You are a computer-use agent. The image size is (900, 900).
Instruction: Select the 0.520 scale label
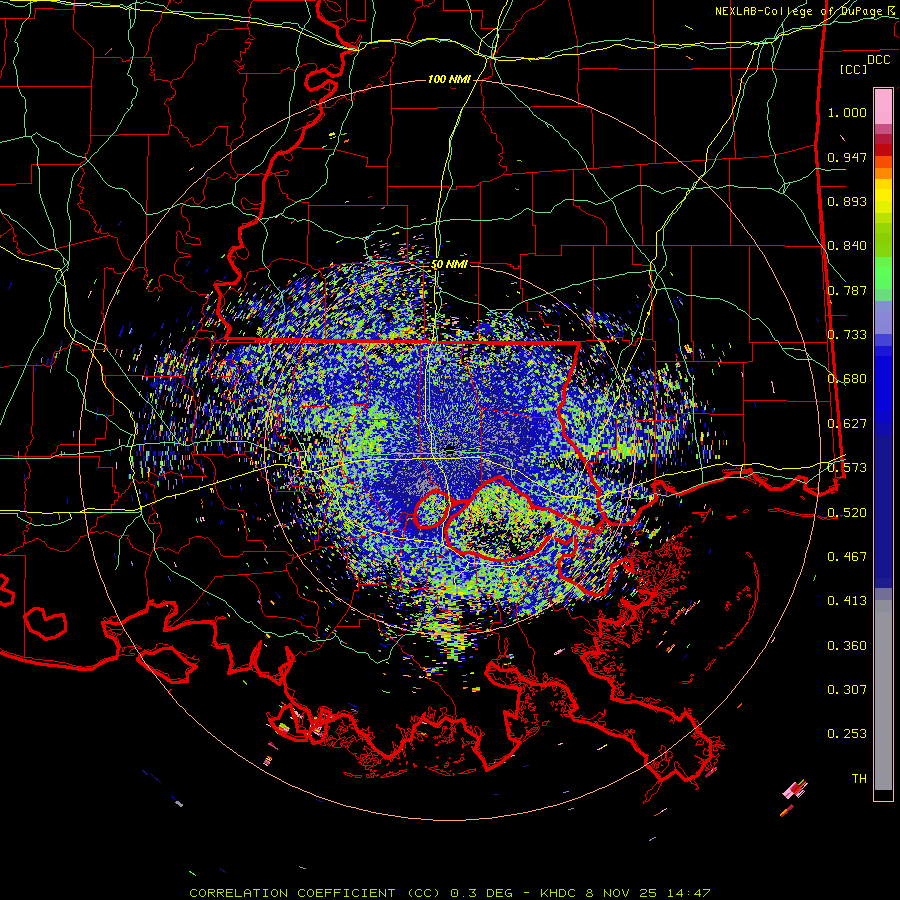click(847, 513)
